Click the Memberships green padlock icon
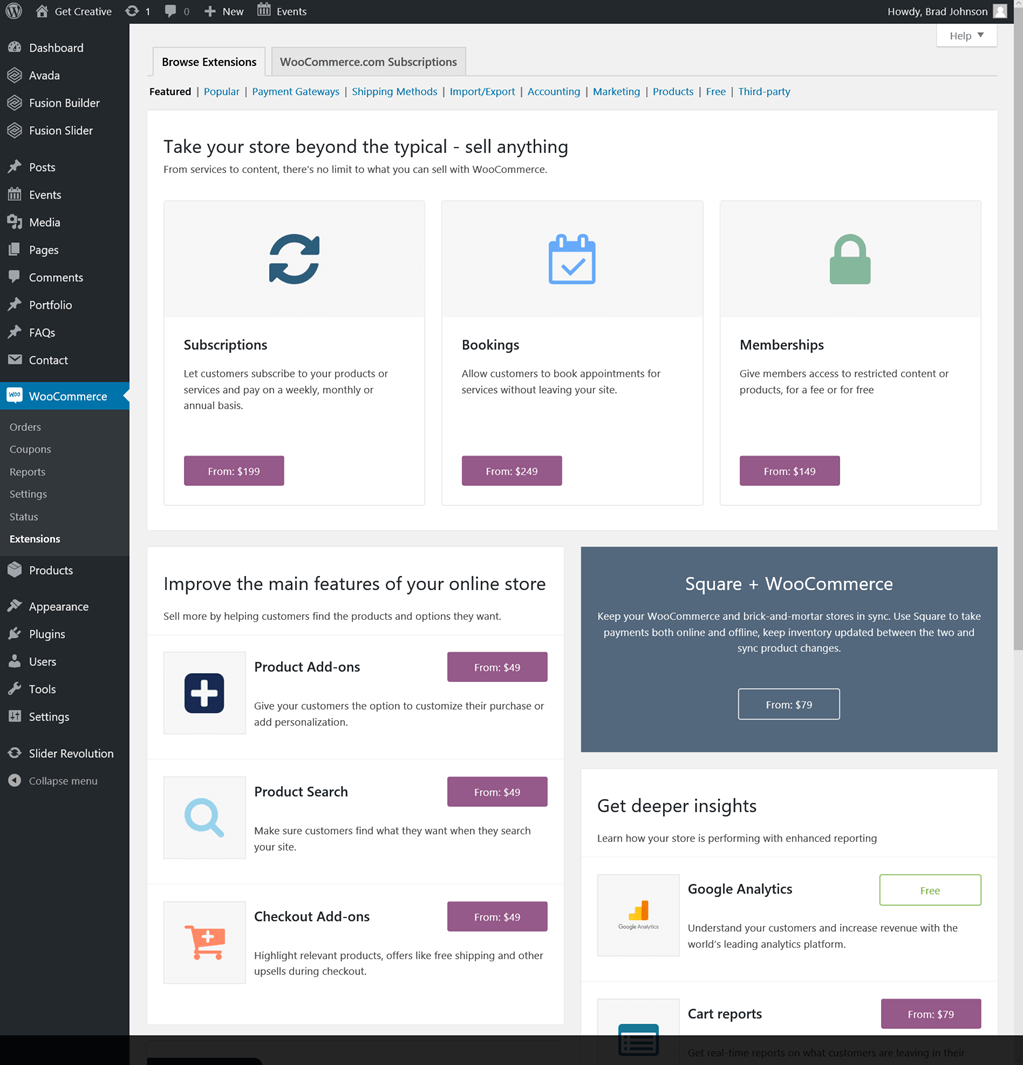The height and width of the screenshot is (1065, 1024). click(849, 259)
